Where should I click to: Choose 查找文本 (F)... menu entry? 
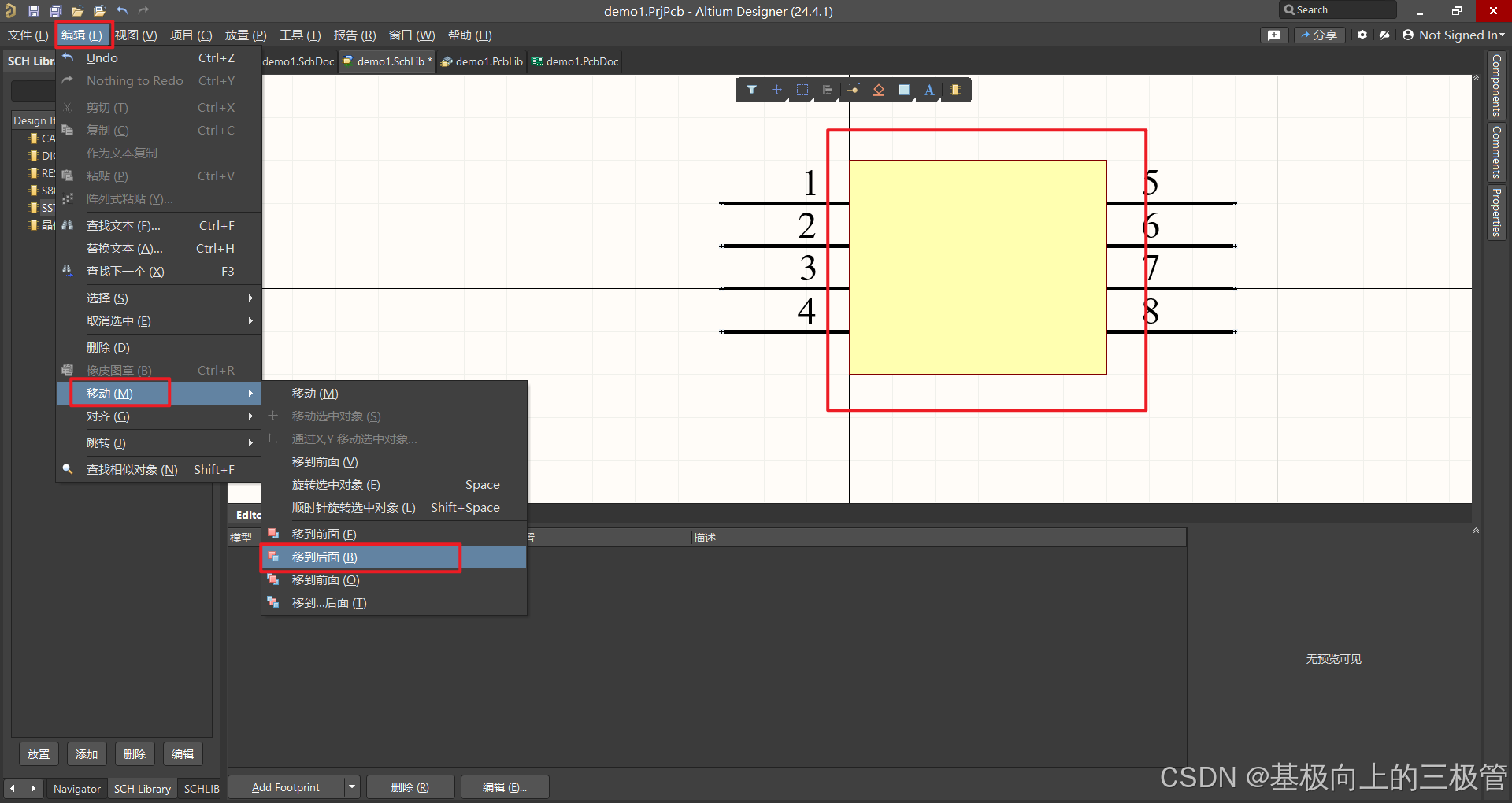pyautogui.click(x=159, y=226)
